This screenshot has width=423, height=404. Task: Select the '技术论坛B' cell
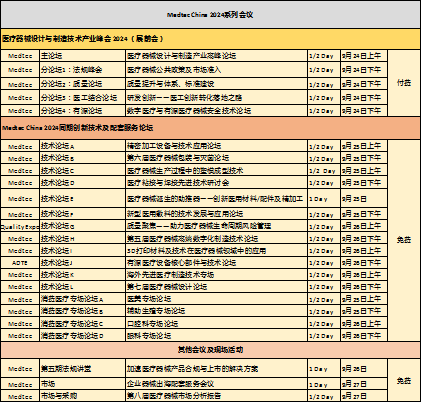pyautogui.click(x=82, y=158)
